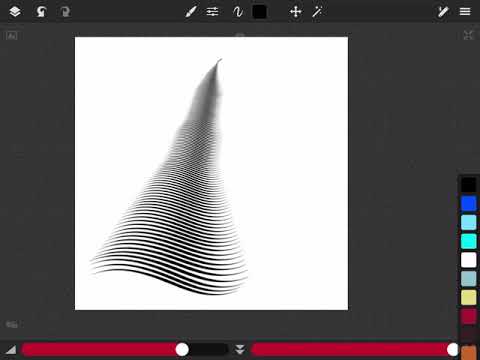
Task: Click the white drawing canvas
Action: (211, 173)
